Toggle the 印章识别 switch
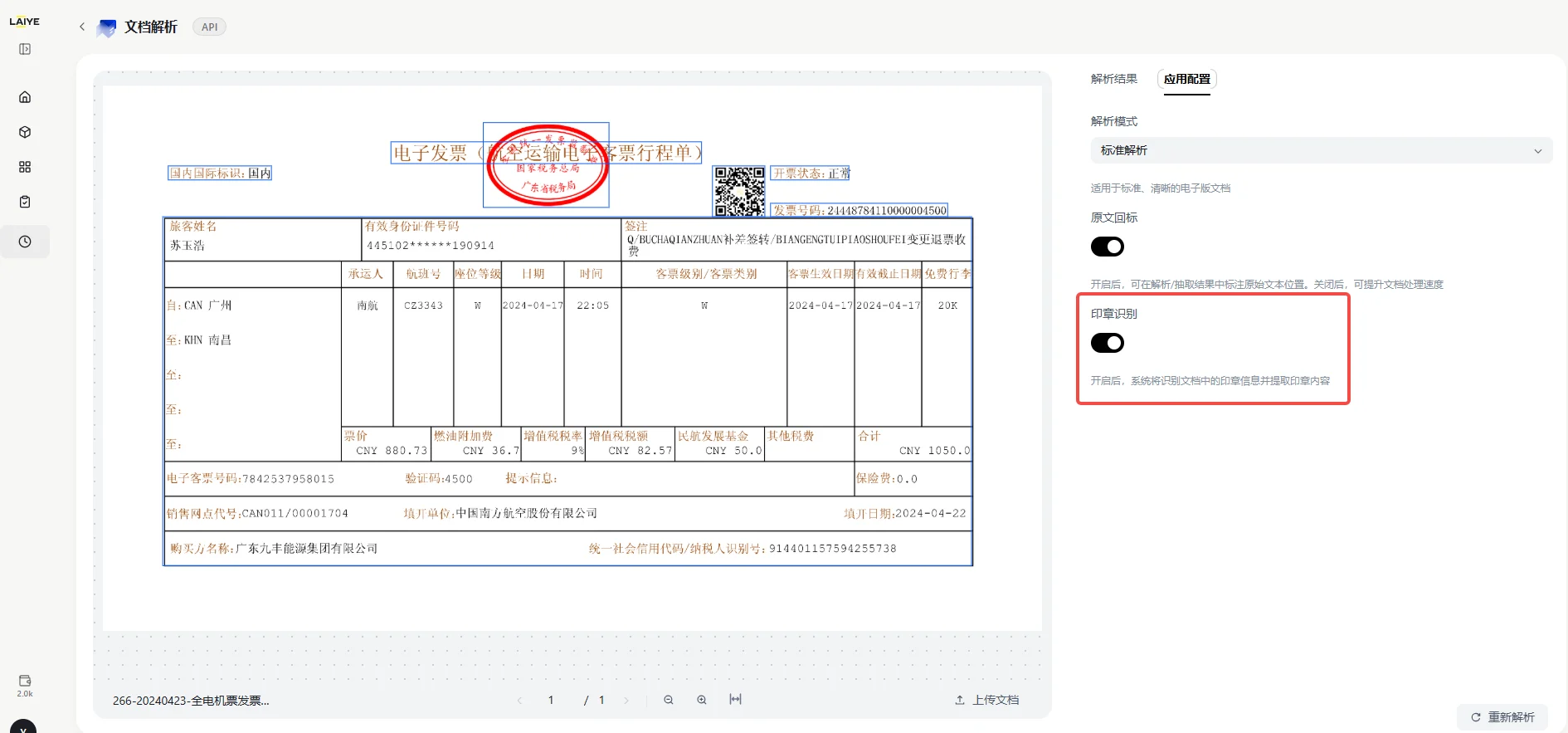1568x733 pixels. [x=1108, y=343]
